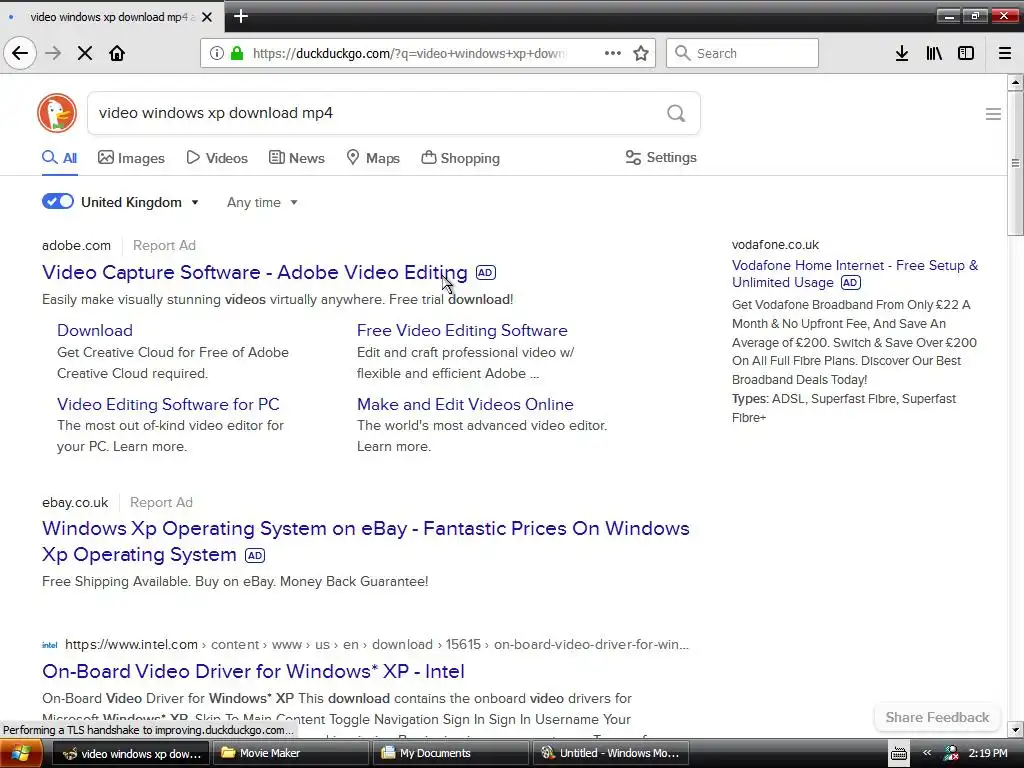Switch to Shopping results tab

coord(460,158)
